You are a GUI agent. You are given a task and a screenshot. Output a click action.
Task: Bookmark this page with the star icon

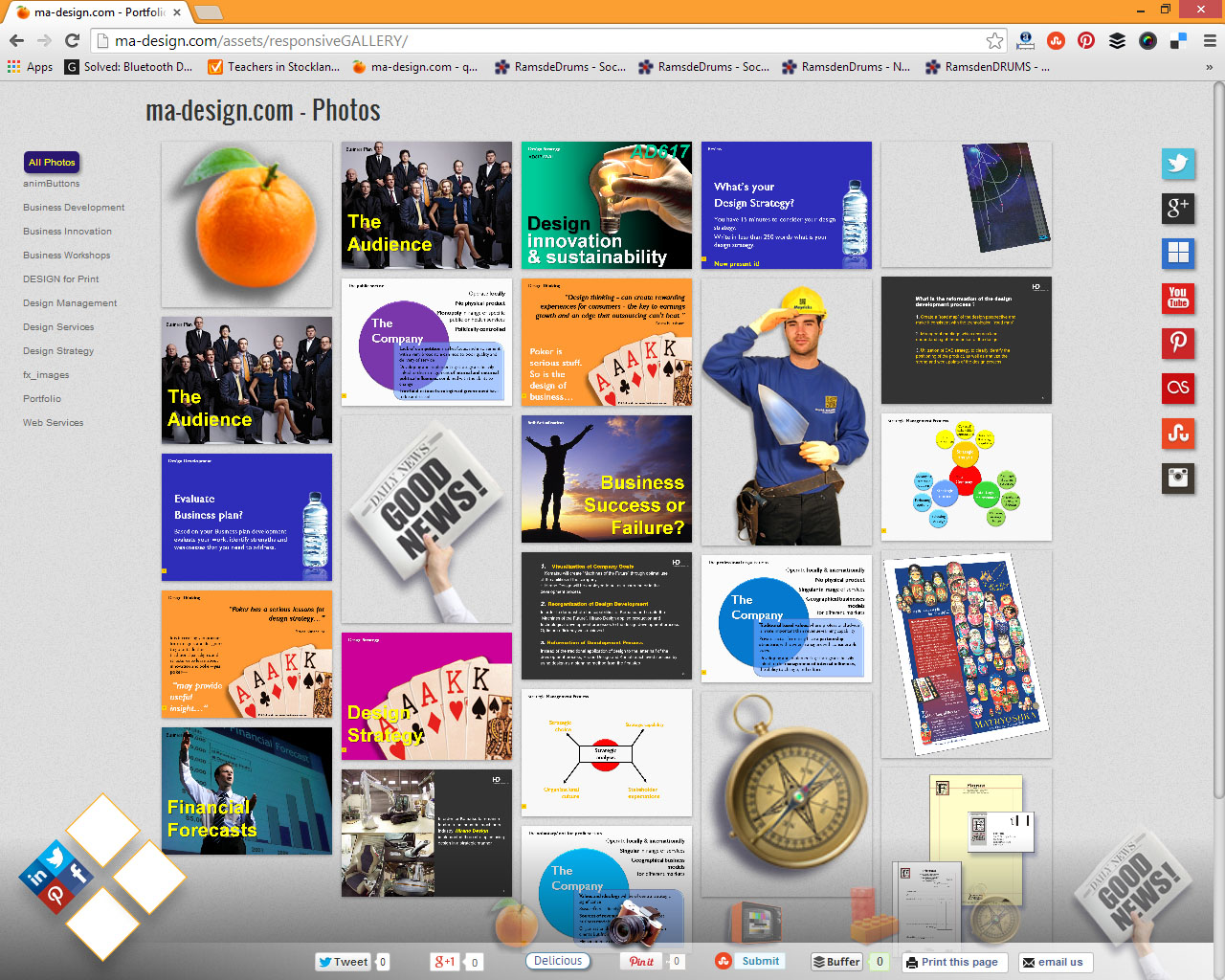994,40
